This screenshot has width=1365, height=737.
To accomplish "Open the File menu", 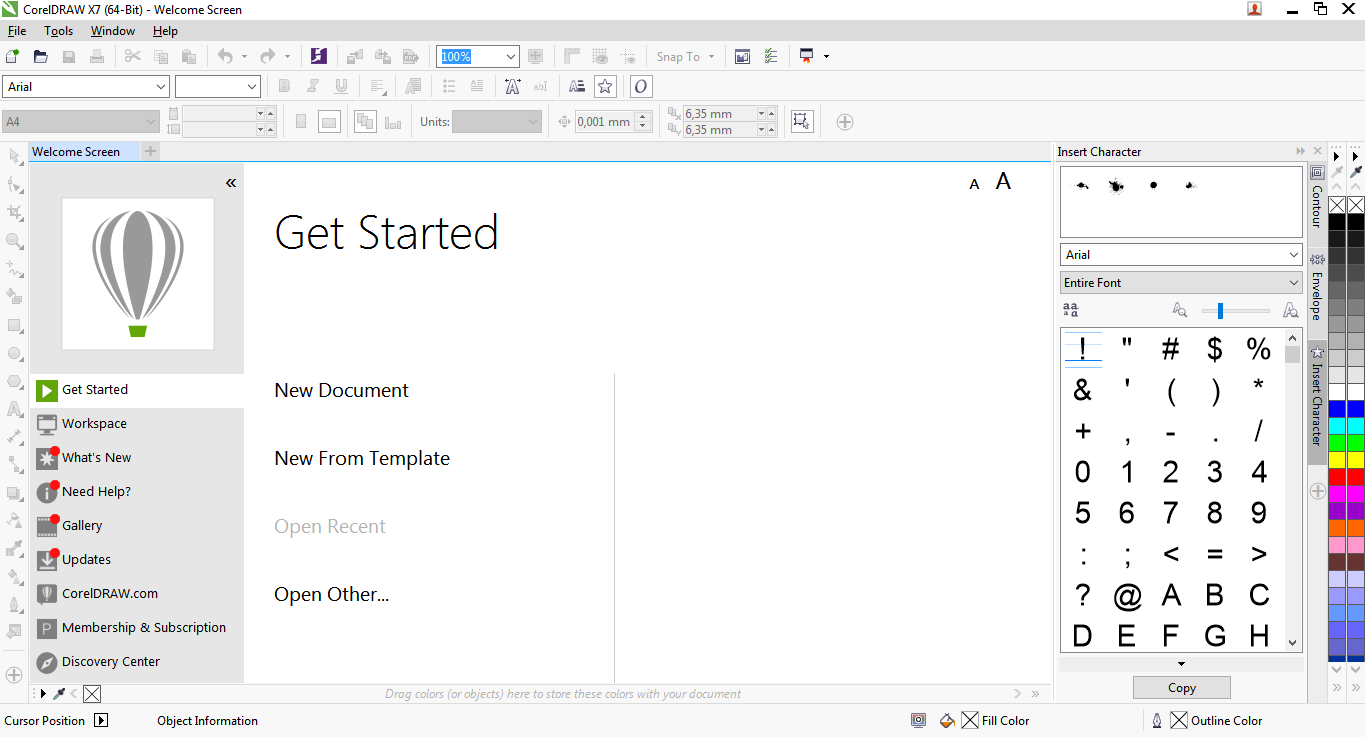I will point(17,31).
